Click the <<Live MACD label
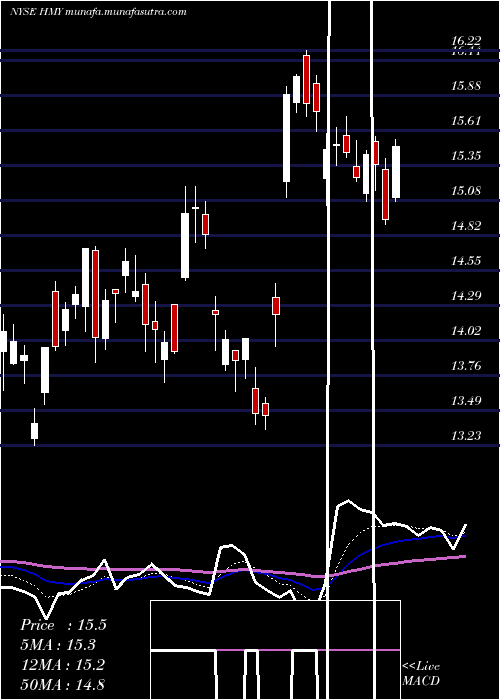 [x=421, y=674]
